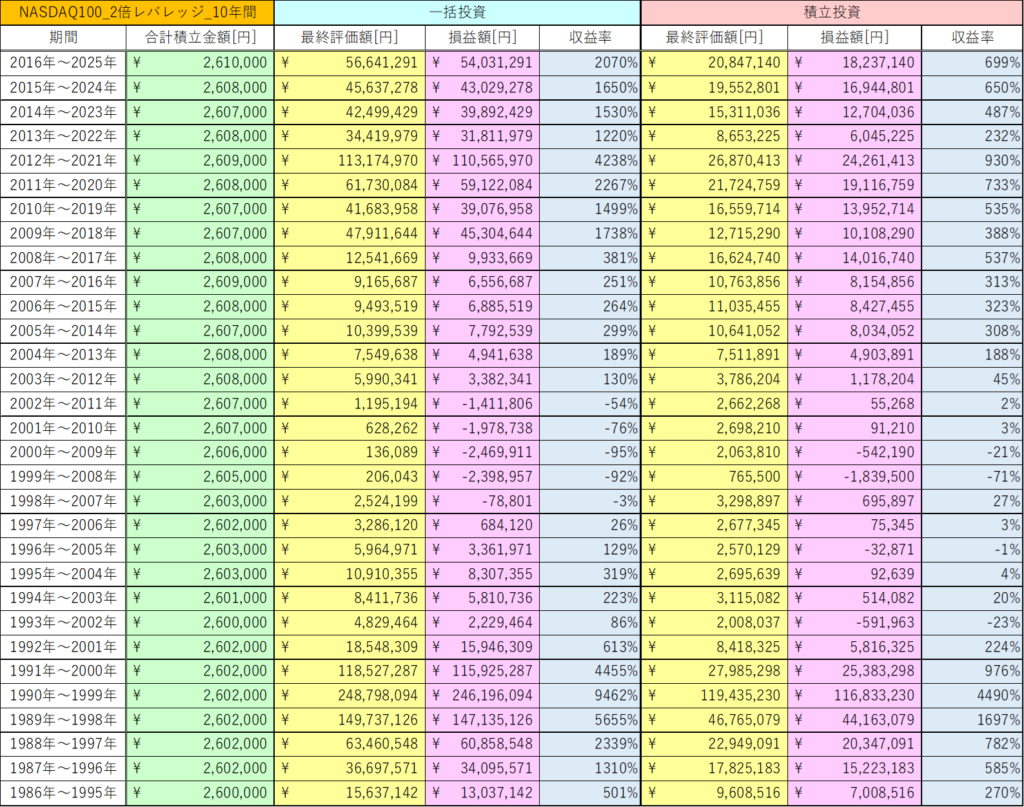Click the 積立投資 group header
The height and width of the screenshot is (807, 1024).
[x=832, y=13]
